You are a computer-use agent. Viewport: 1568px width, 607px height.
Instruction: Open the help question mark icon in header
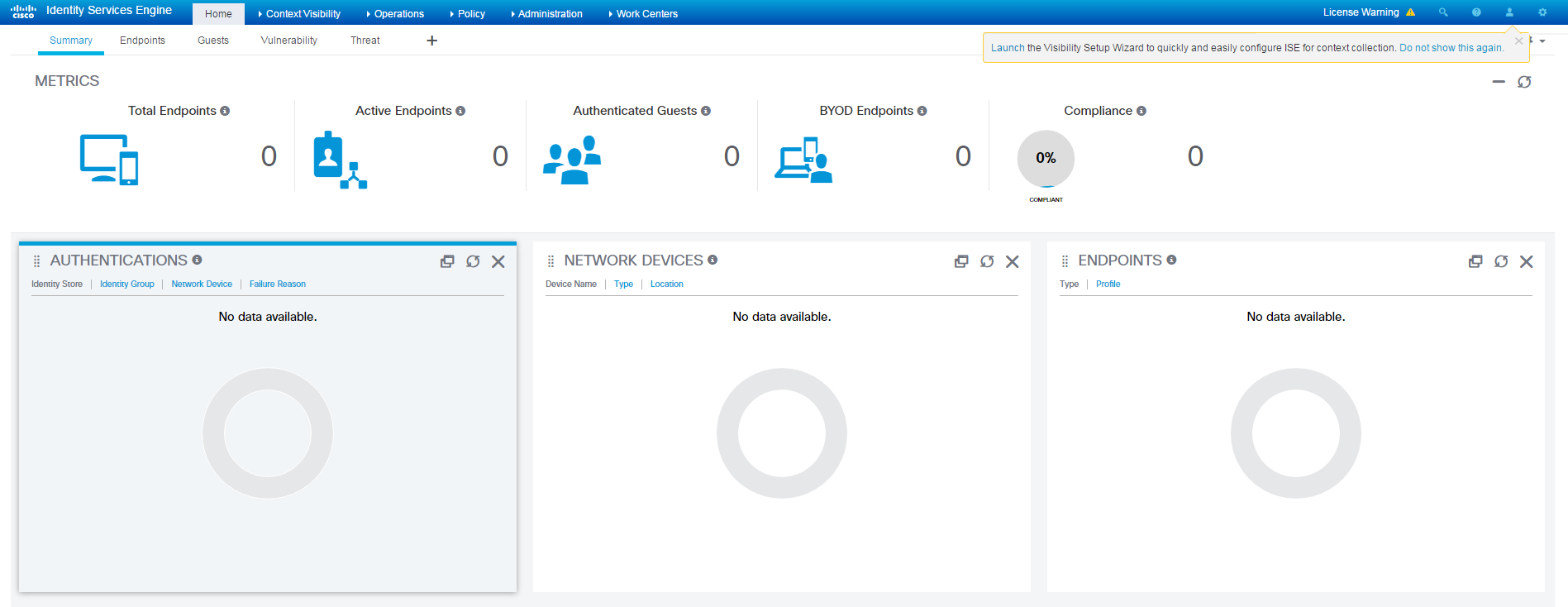1476,12
